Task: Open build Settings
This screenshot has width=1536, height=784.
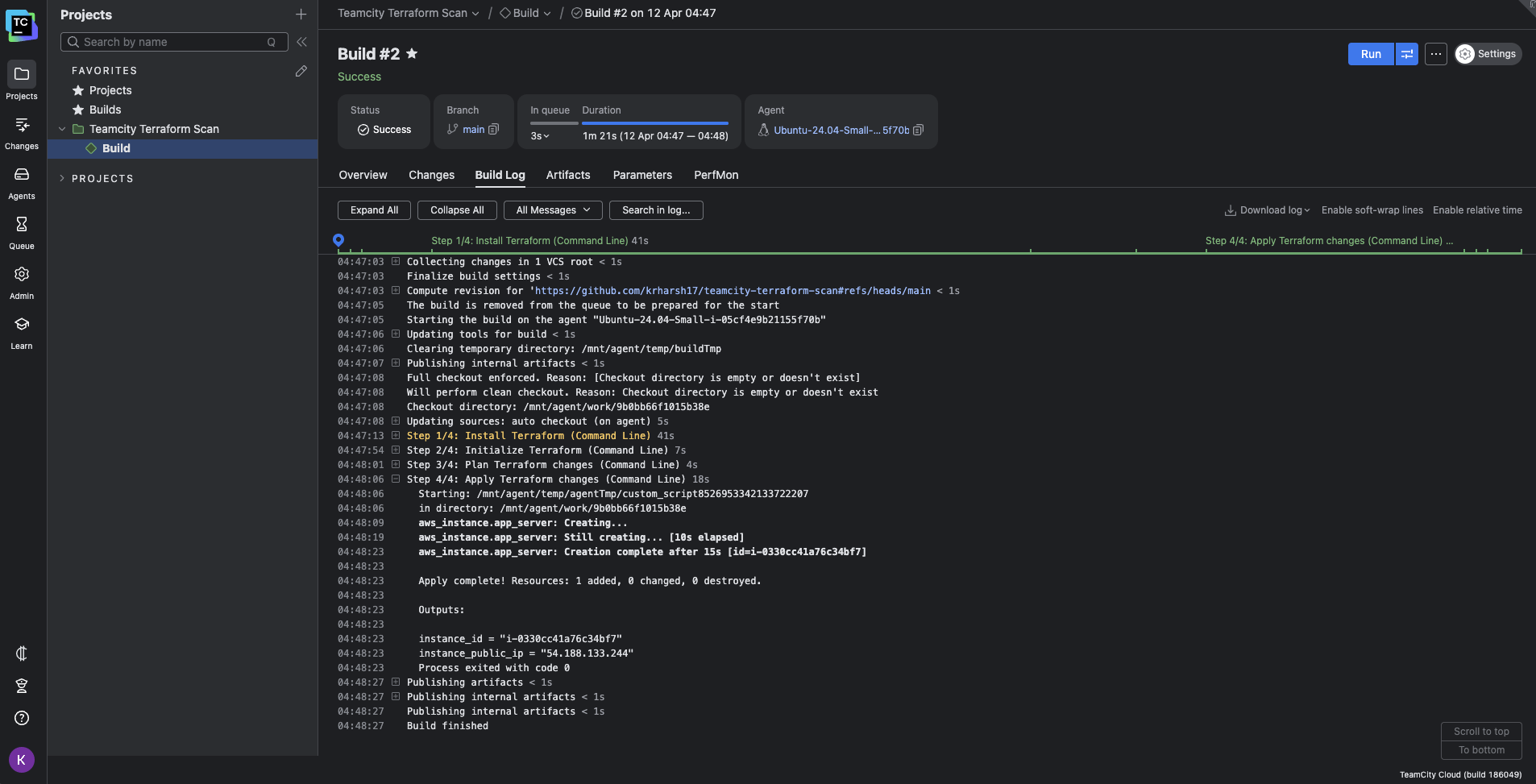Action: 1488,54
